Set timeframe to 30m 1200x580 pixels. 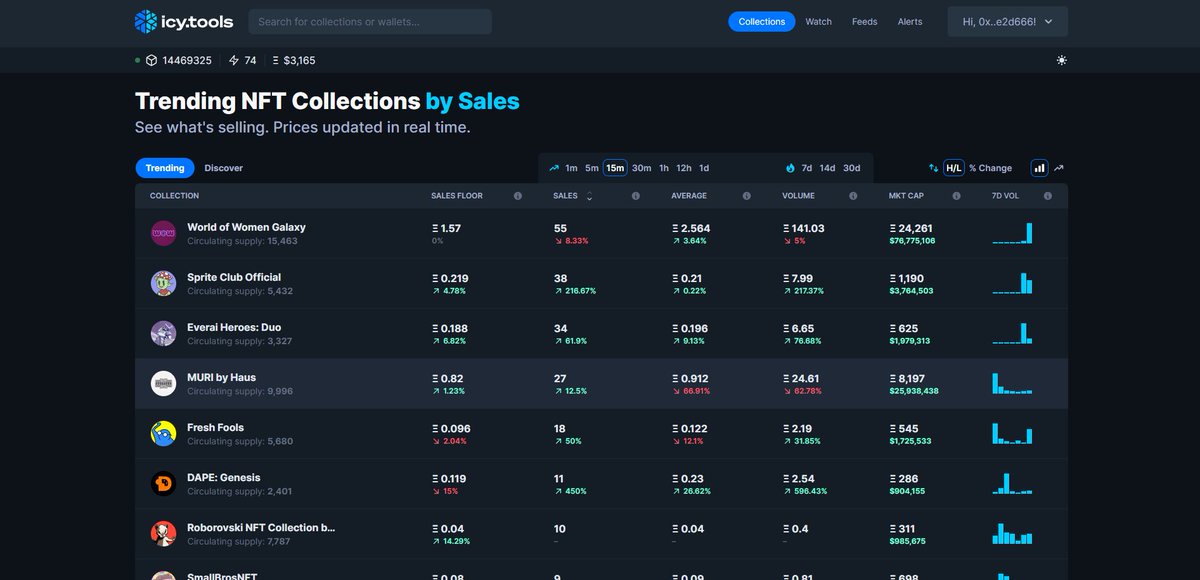coord(641,168)
